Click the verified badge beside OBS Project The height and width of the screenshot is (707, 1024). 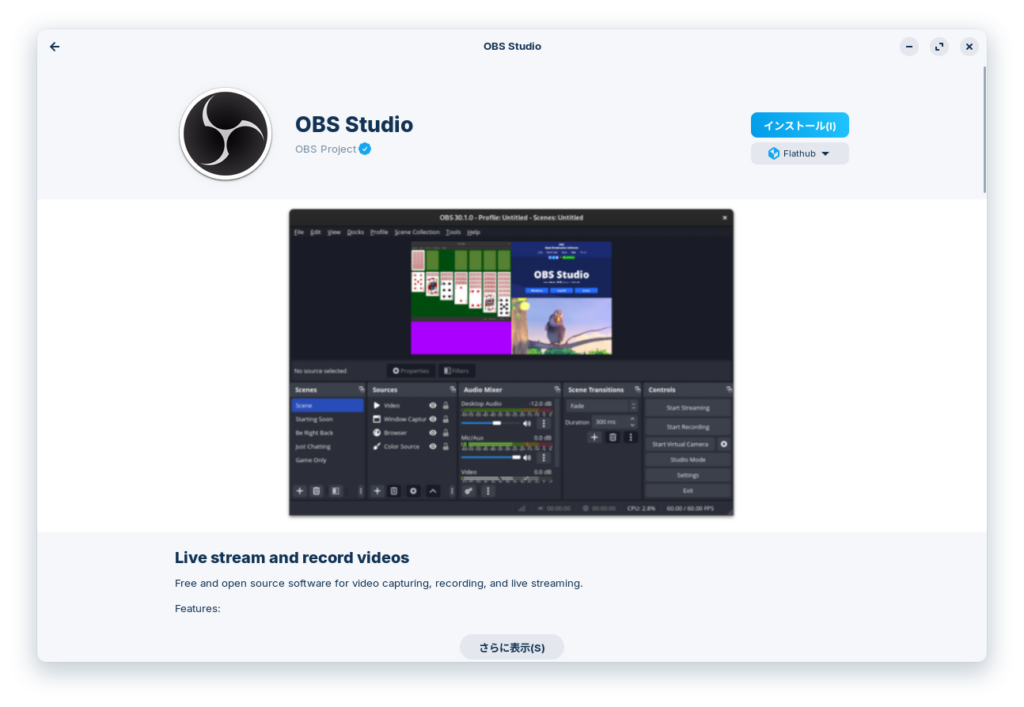pos(365,149)
